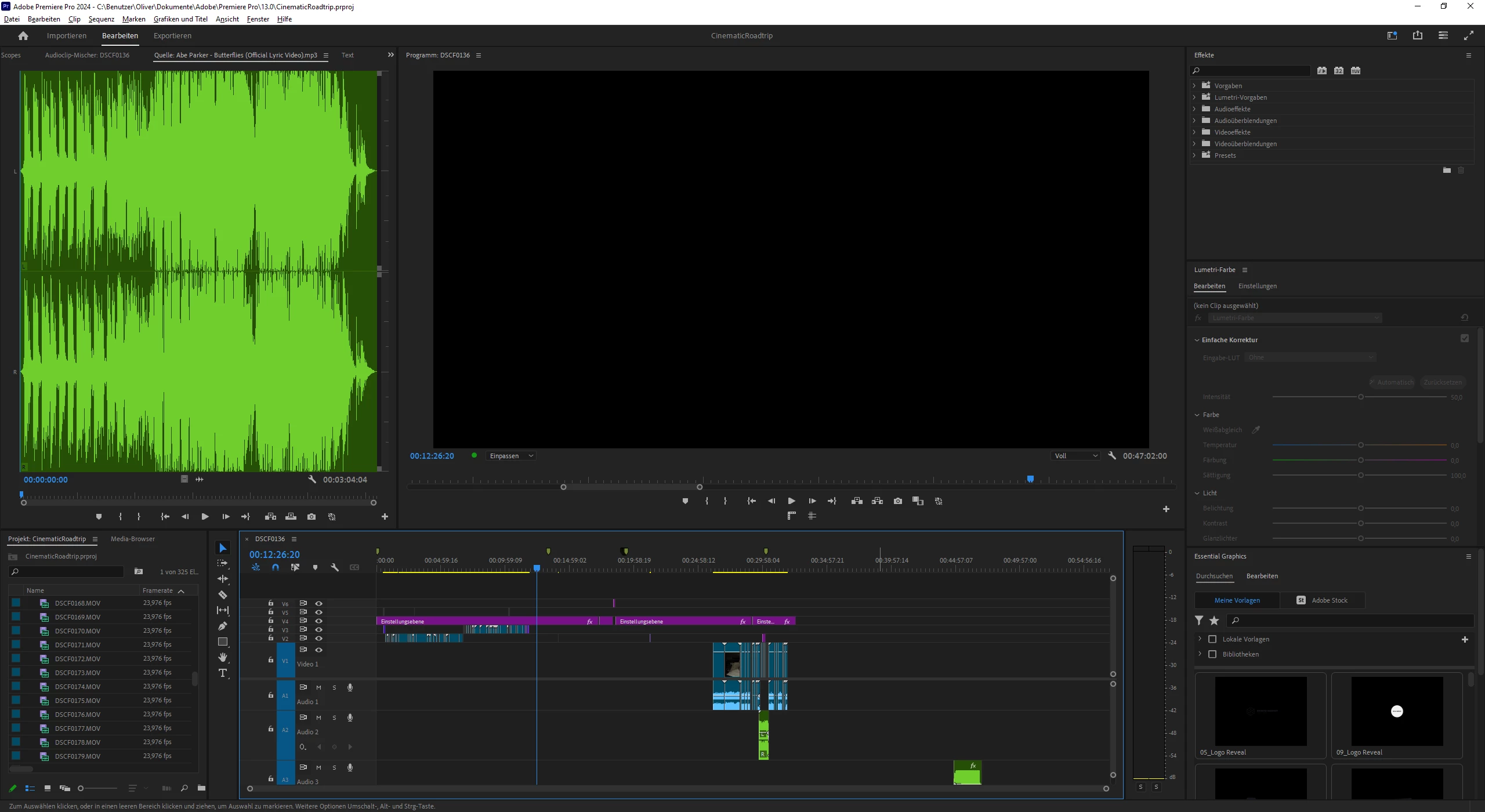The height and width of the screenshot is (812, 1485).
Task: Select the Hand tool
Action: pyautogui.click(x=223, y=657)
